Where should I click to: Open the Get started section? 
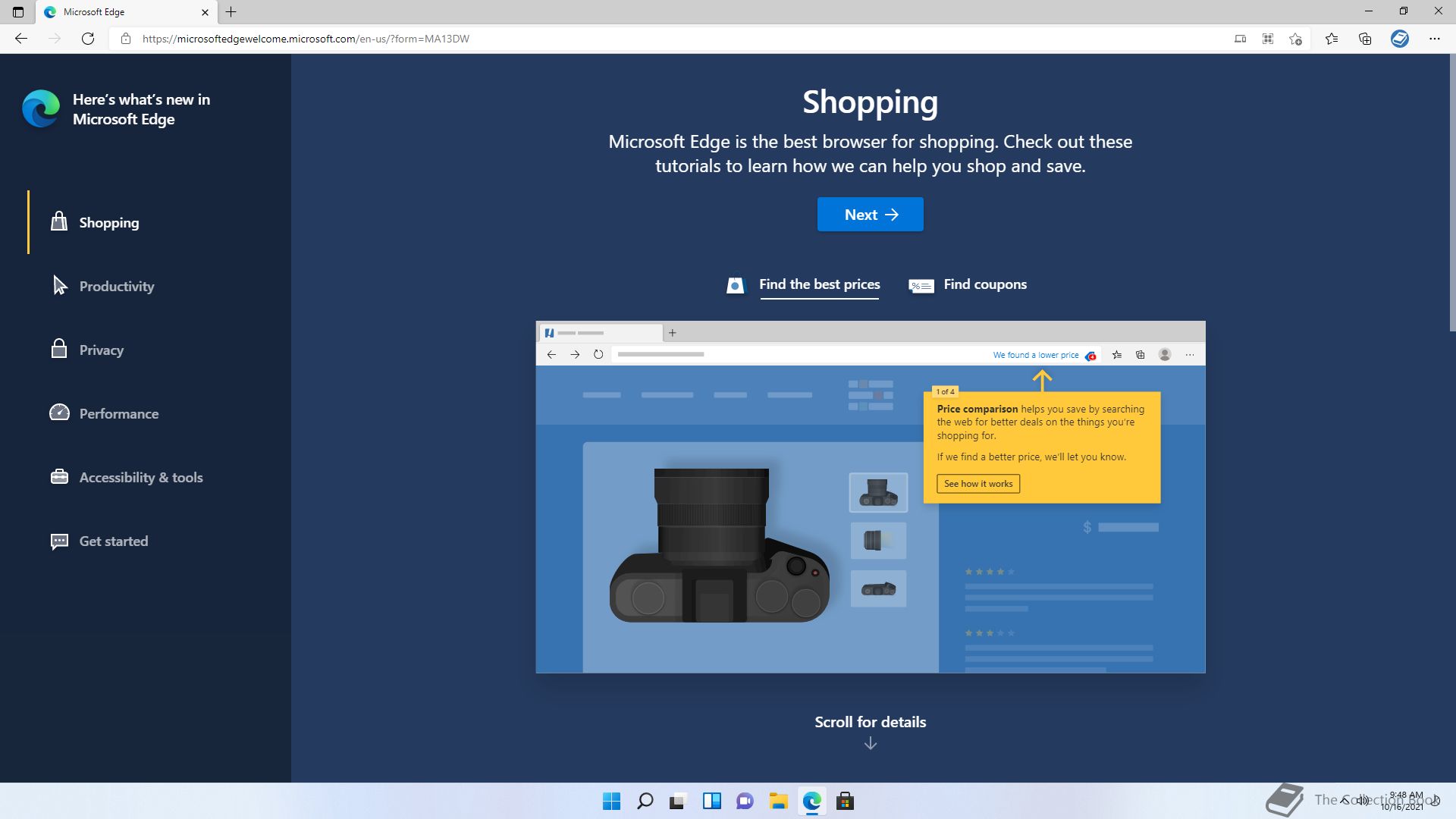pos(114,541)
